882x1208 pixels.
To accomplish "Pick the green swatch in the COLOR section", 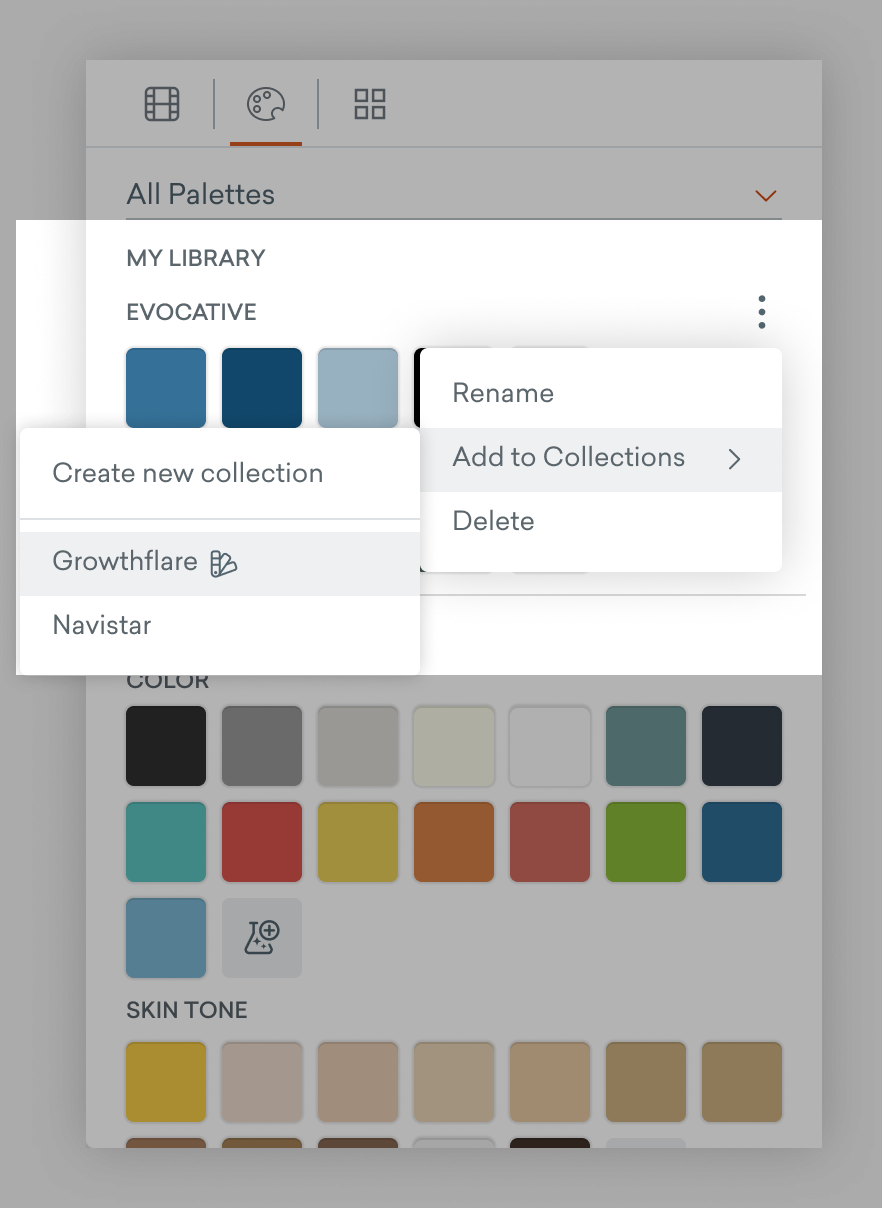I will [x=645, y=842].
